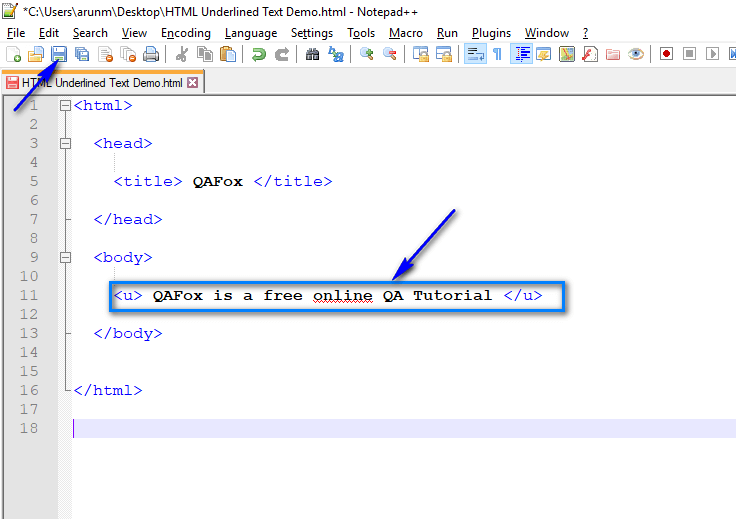Click the macro Playback triangle icon
The height and width of the screenshot is (519, 736).
[712, 54]
